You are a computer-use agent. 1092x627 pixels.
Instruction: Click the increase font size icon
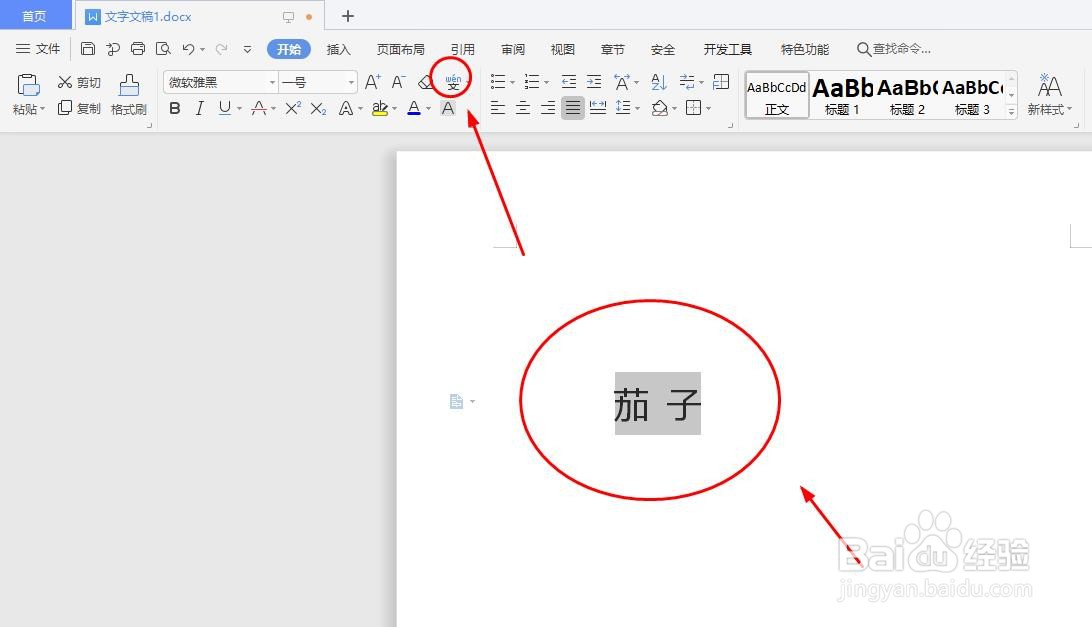(371, 82)
